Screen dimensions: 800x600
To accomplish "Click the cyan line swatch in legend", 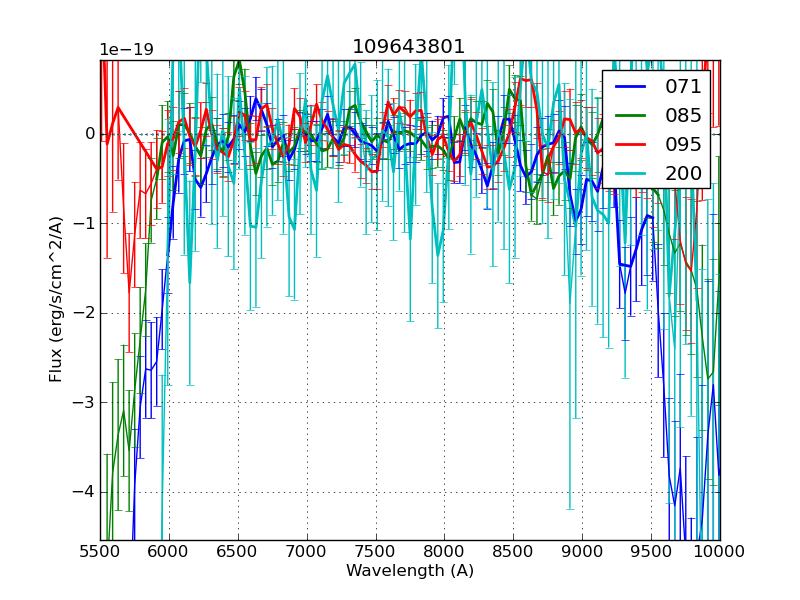I will [633, 173].
